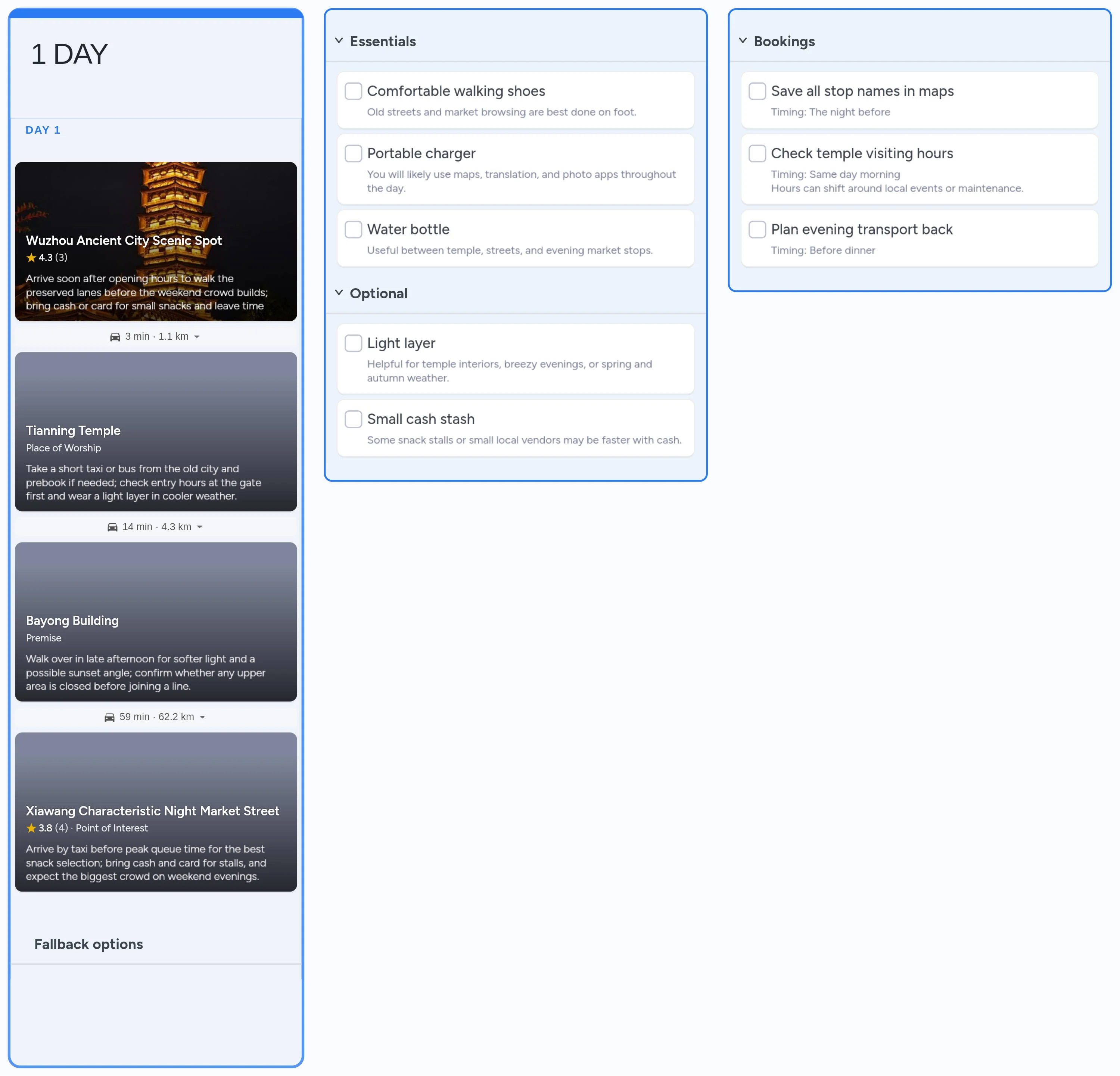Viewport: 1120px width, 1076px height.
Task: Open the Fallback options section
Action: point(88,944)
